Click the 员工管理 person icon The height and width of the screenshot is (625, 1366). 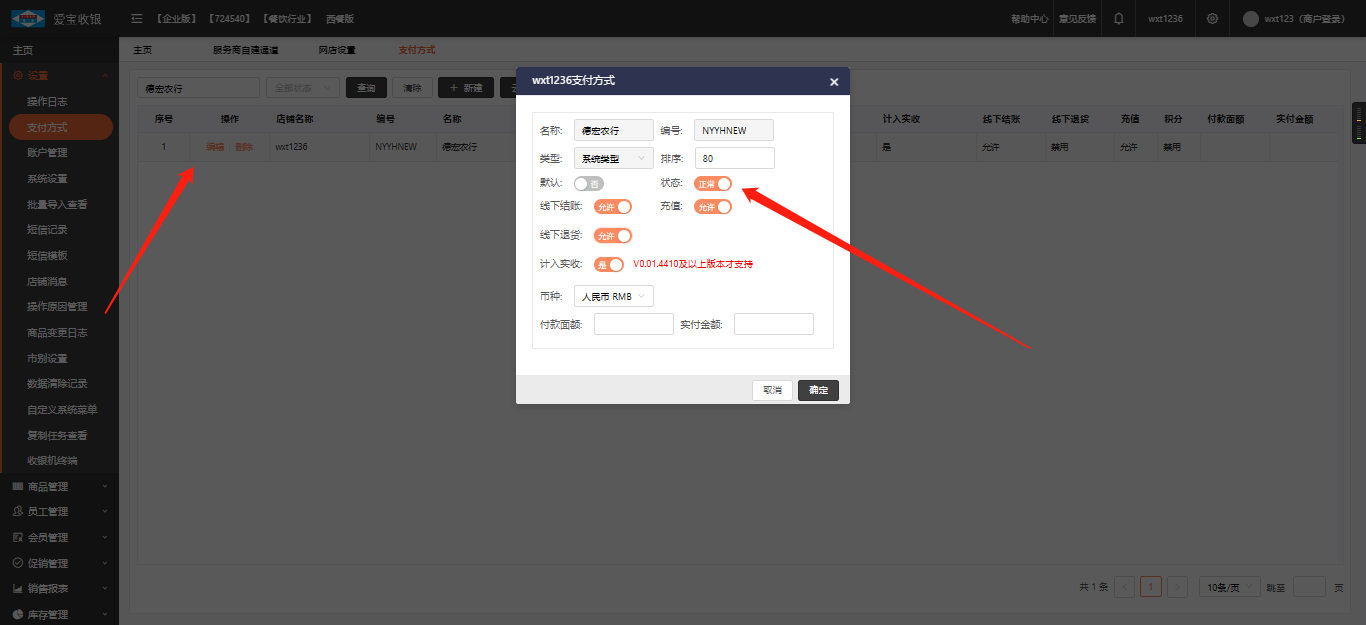point(17,512)
